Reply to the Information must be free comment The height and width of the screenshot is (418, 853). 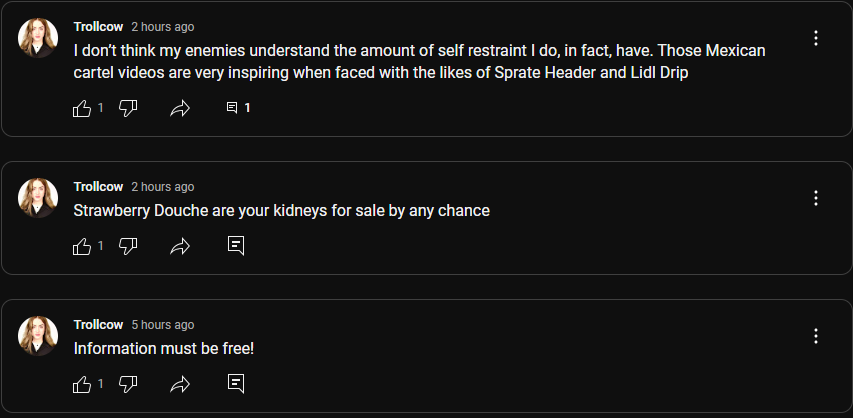(x=236, y=384)
